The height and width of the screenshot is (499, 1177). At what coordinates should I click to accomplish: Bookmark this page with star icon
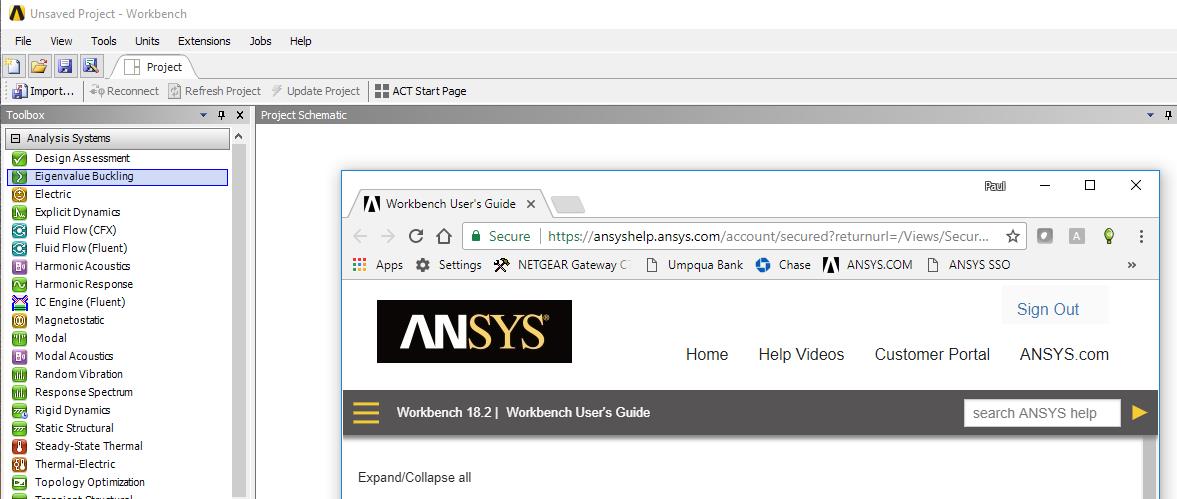coord(1013,236)
